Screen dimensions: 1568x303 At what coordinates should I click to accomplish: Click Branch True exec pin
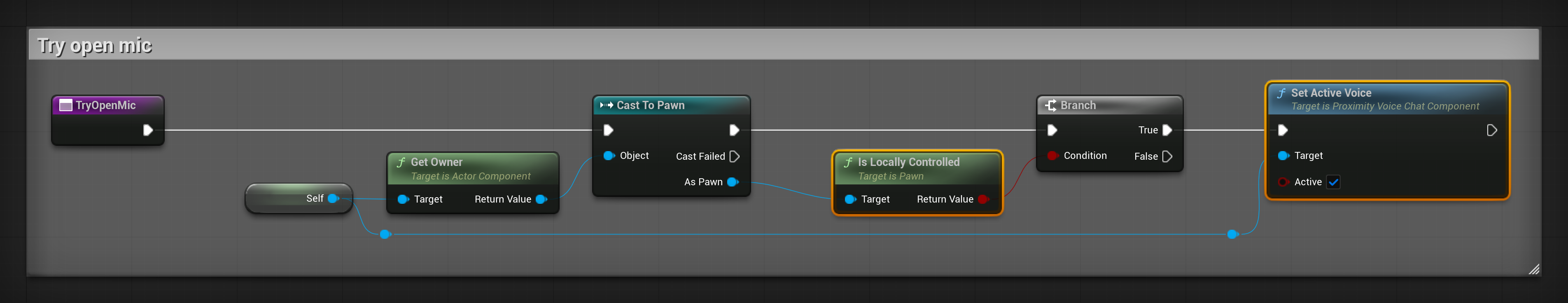(1167, 130)
